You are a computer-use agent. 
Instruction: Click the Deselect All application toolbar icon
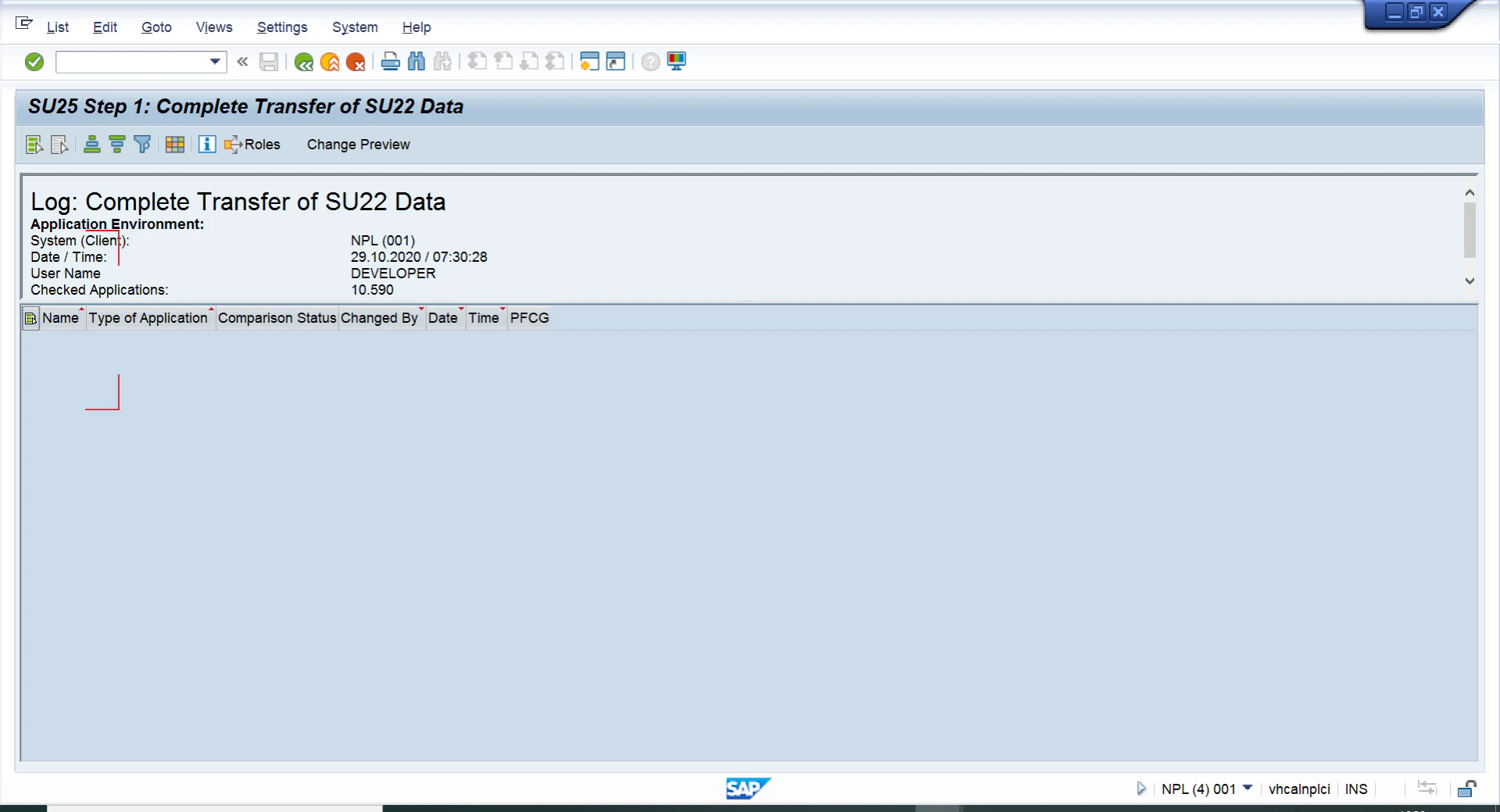(x=59, y=145)
